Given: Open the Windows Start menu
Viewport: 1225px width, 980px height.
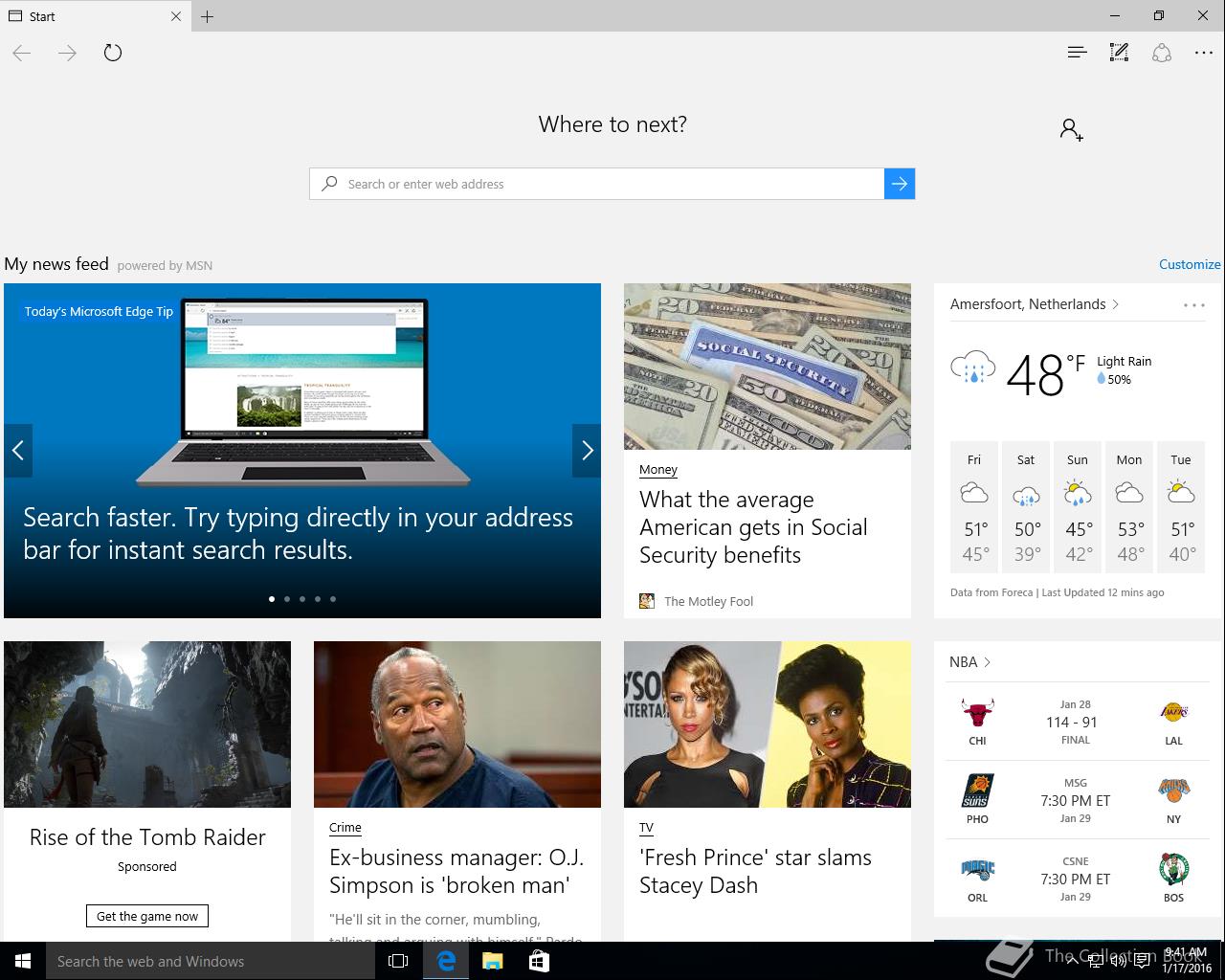Looking at the screenshot, I should [x=23, y=961].
